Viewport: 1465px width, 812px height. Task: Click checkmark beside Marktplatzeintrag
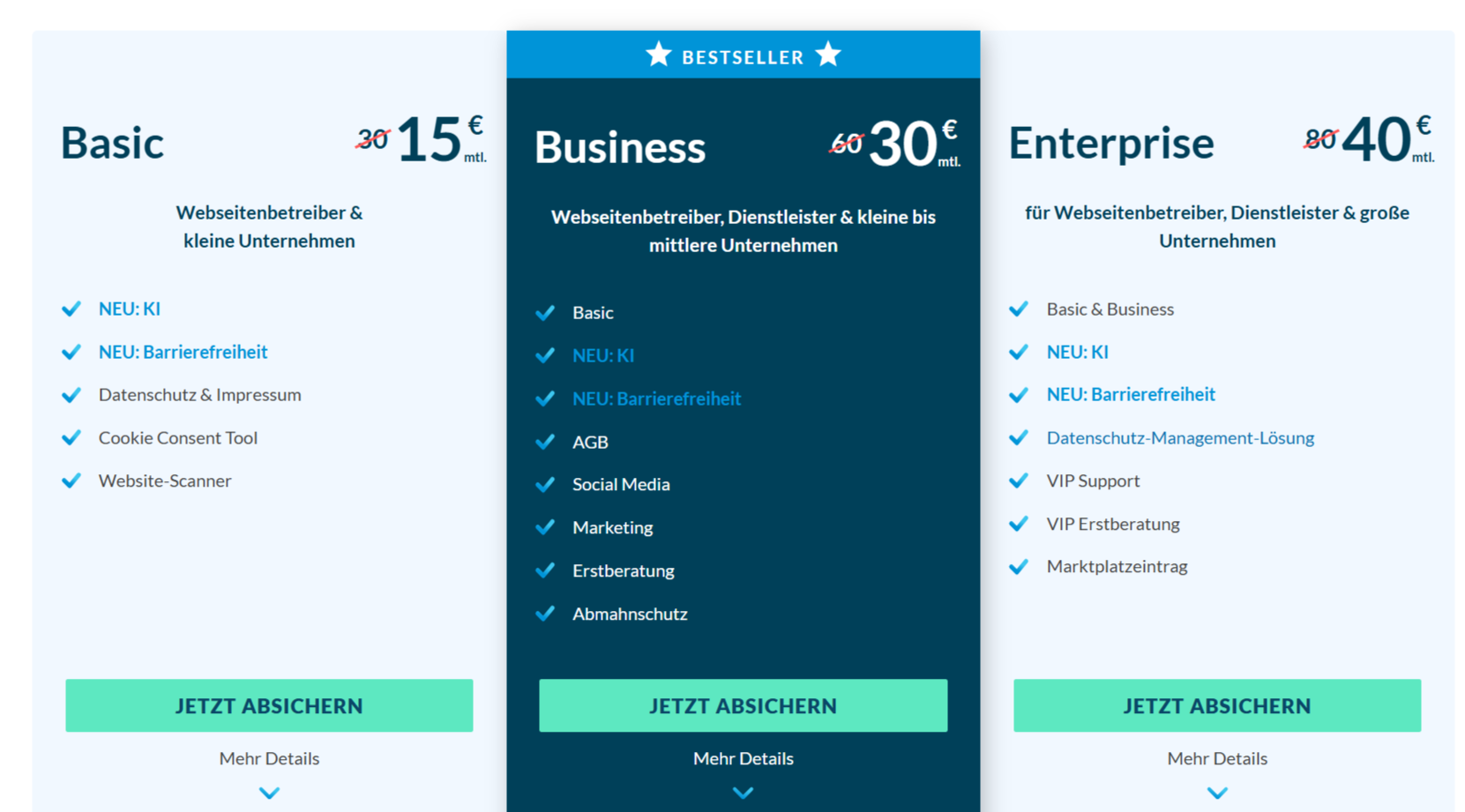pyautogui.click(x=1019, y=567)
